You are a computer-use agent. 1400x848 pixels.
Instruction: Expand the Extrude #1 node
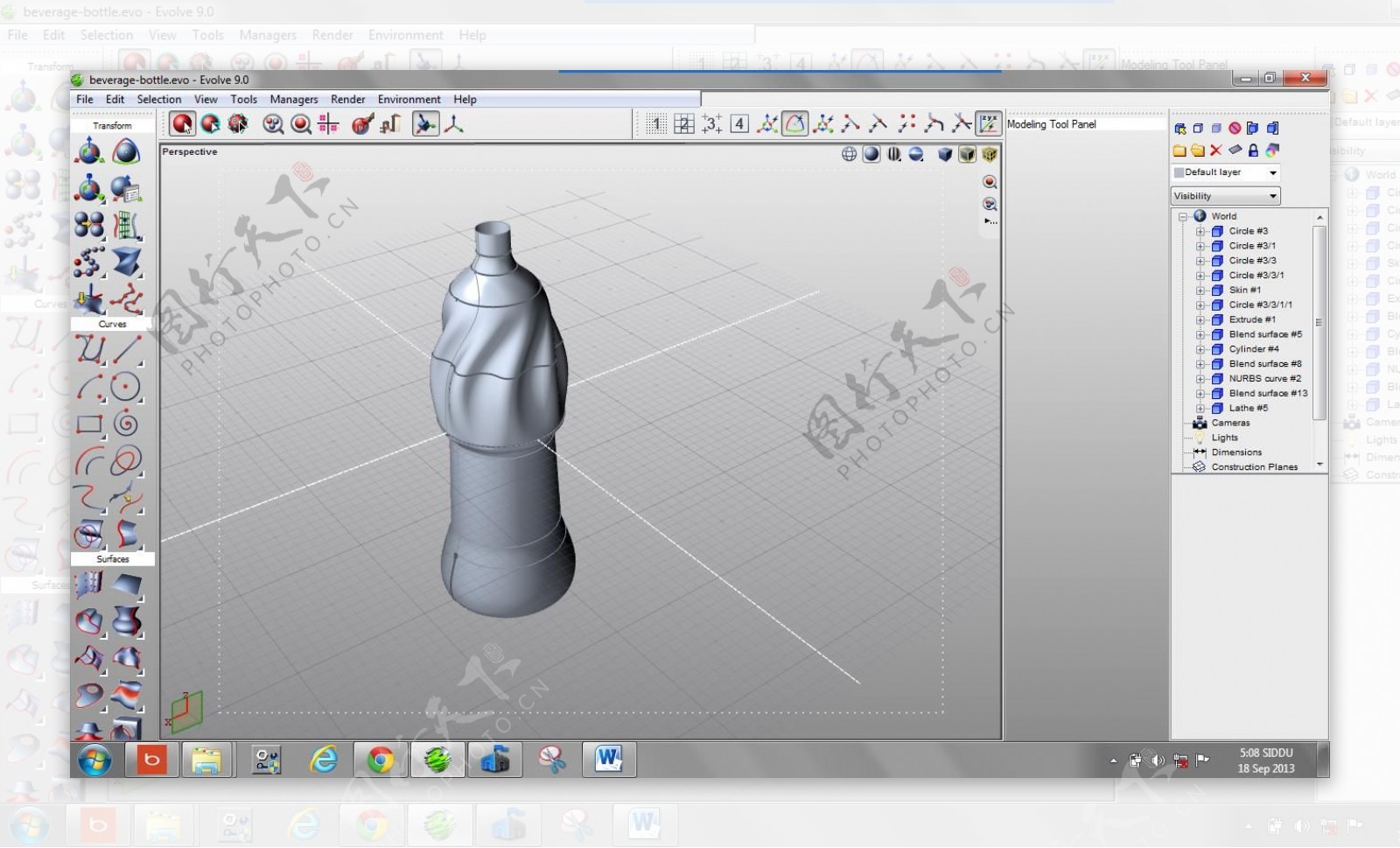(x=1200, y=319)
